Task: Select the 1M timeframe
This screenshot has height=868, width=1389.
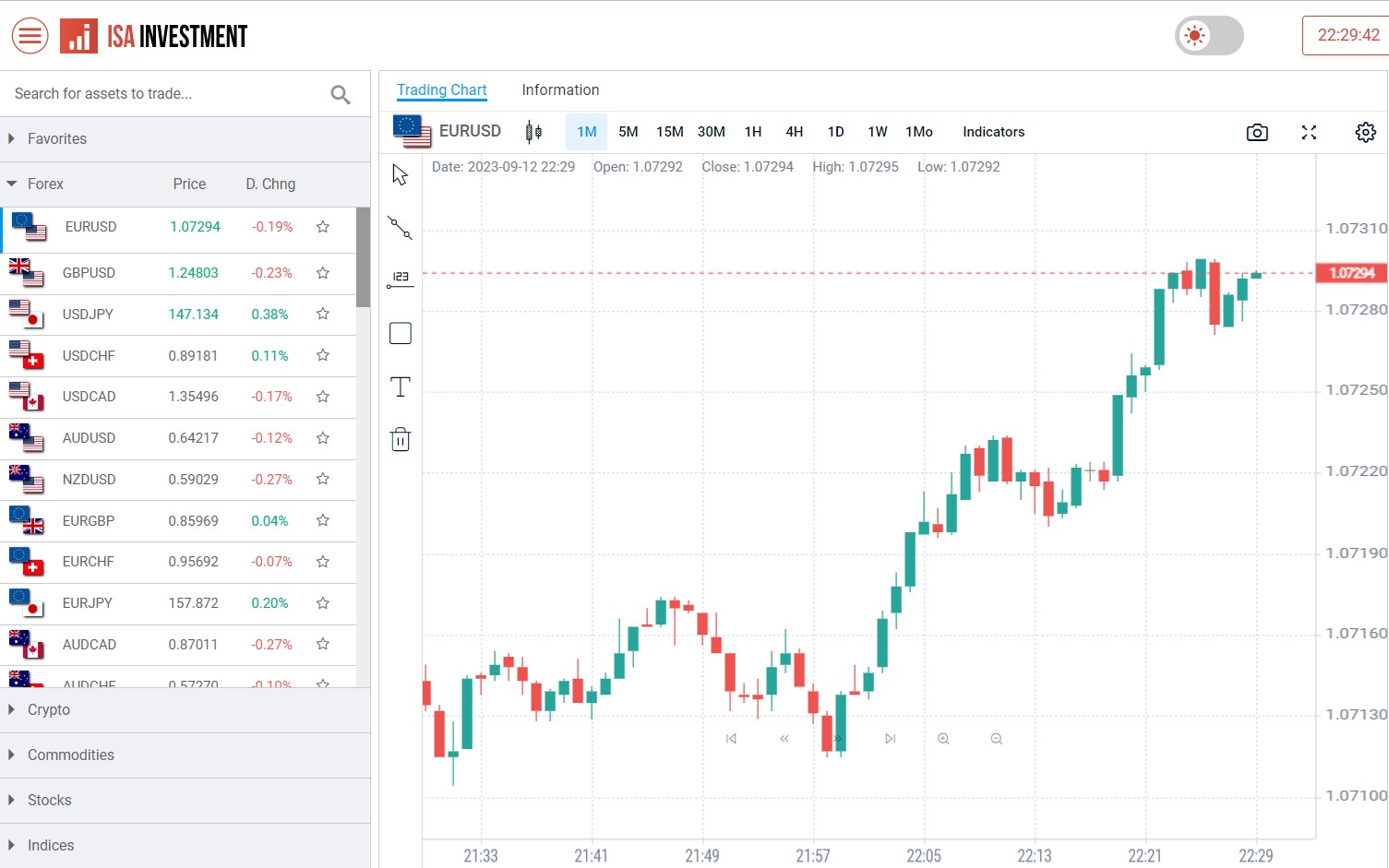Action: pos(587,132)
